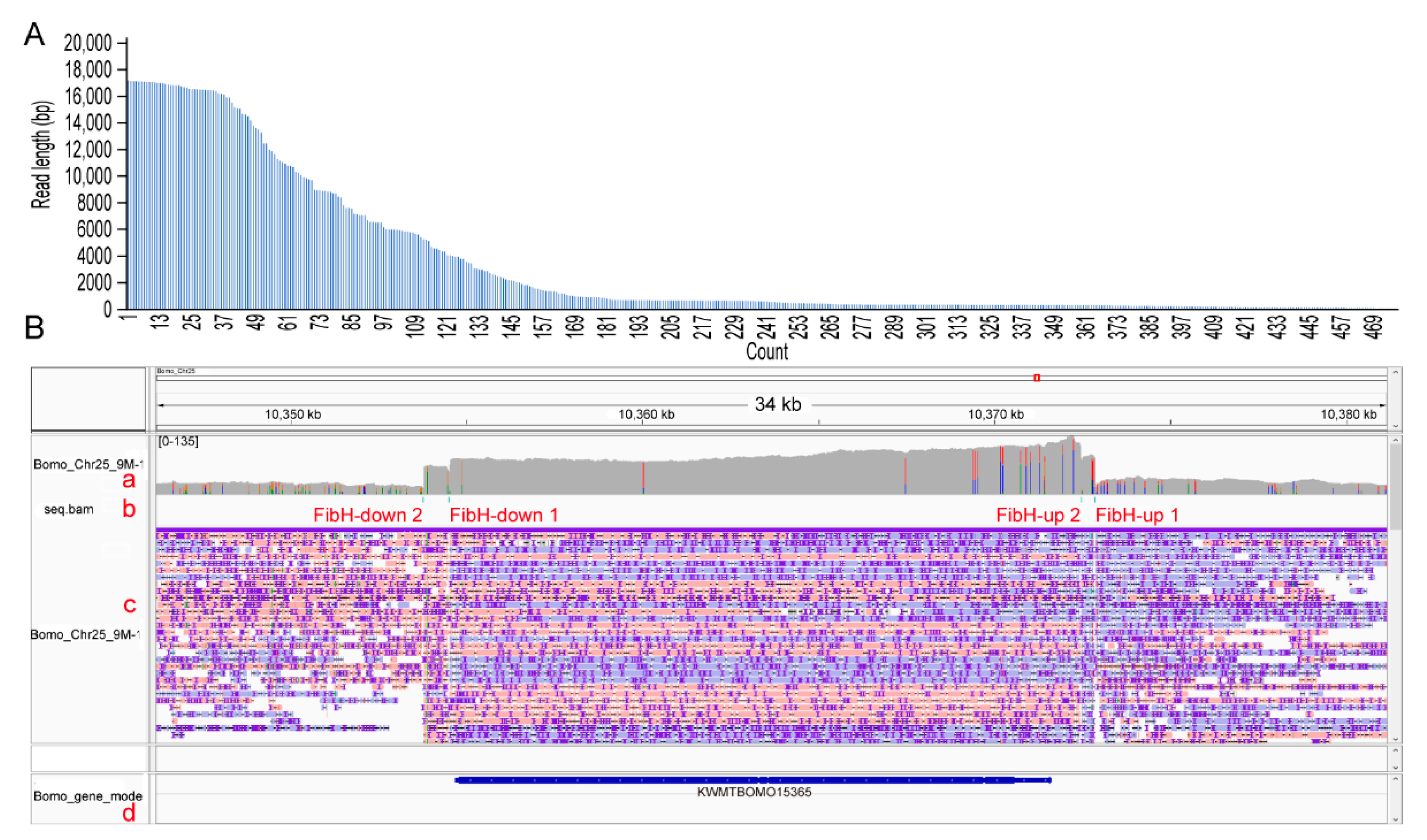
Task: Click scroll-up arrow of alignment panel scrollbar
Action: pyautogui.click(x=1396, y=440)
